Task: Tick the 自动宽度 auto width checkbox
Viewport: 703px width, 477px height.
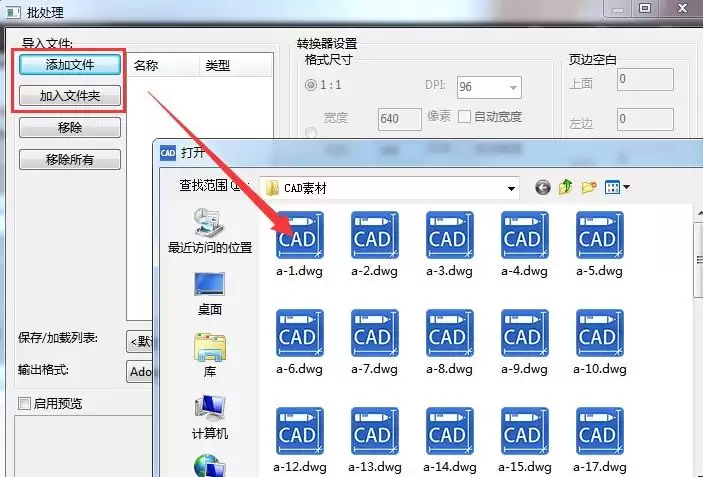Action: point(464,117)
